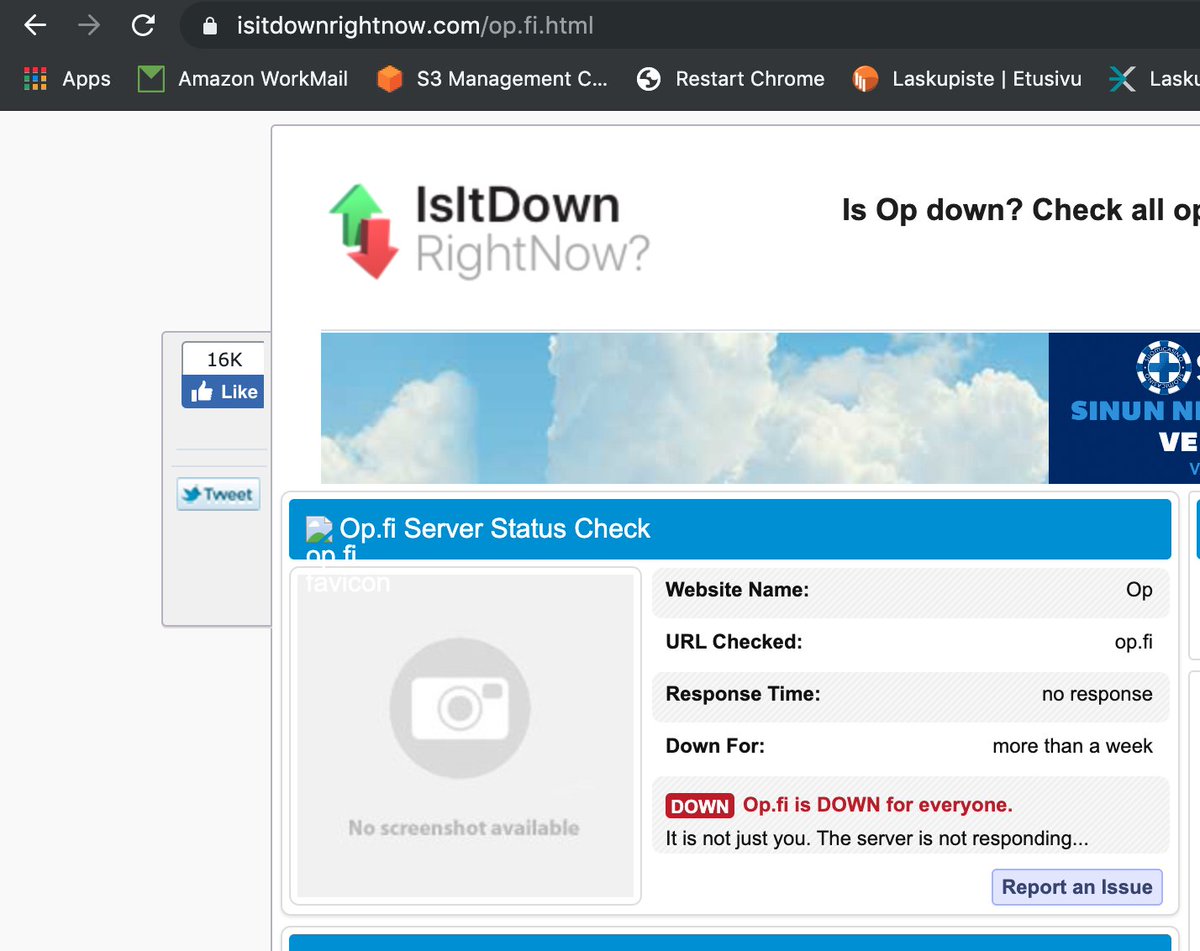Click the No screenshot available placeholder

tap(465, 736)
